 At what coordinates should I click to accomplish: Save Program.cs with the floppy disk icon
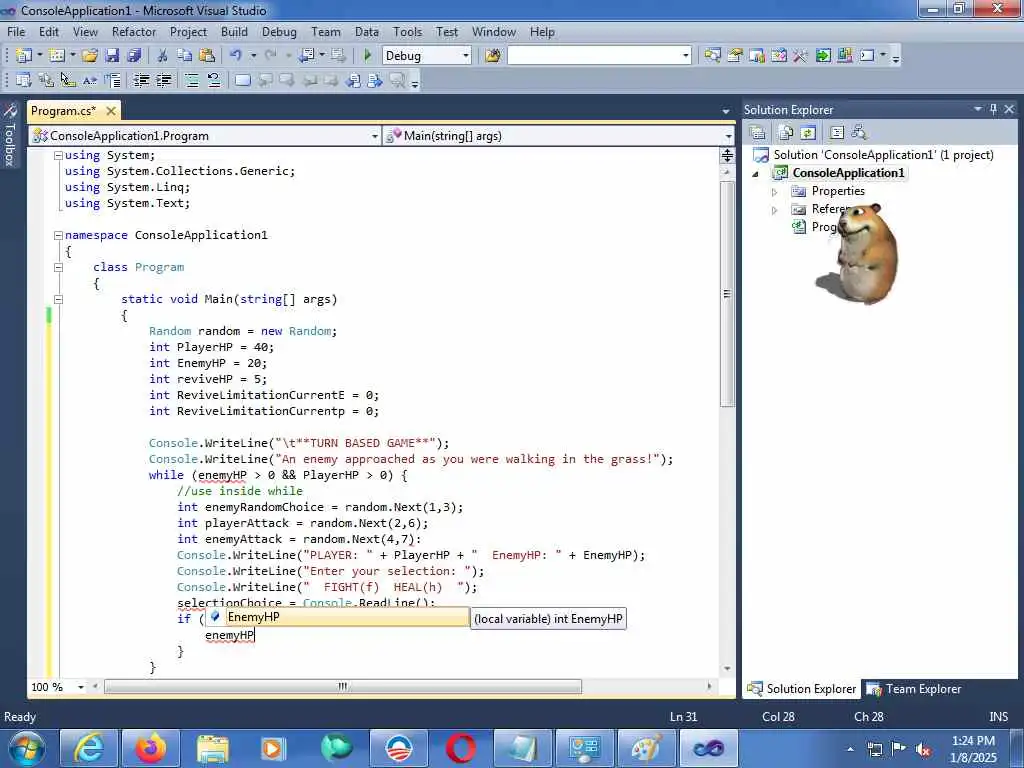click(112, 56)
